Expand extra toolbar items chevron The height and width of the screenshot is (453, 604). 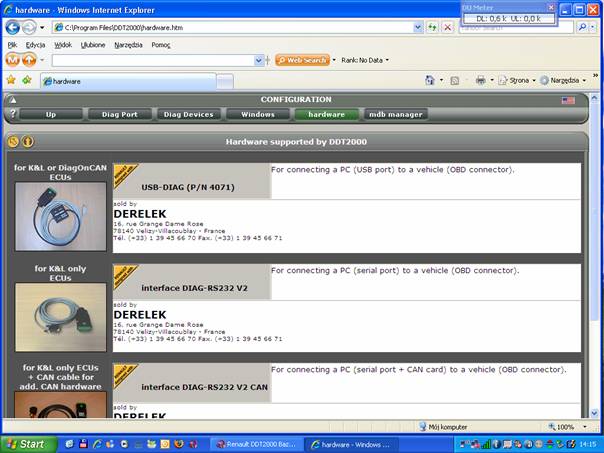click(x=595, y=75)
